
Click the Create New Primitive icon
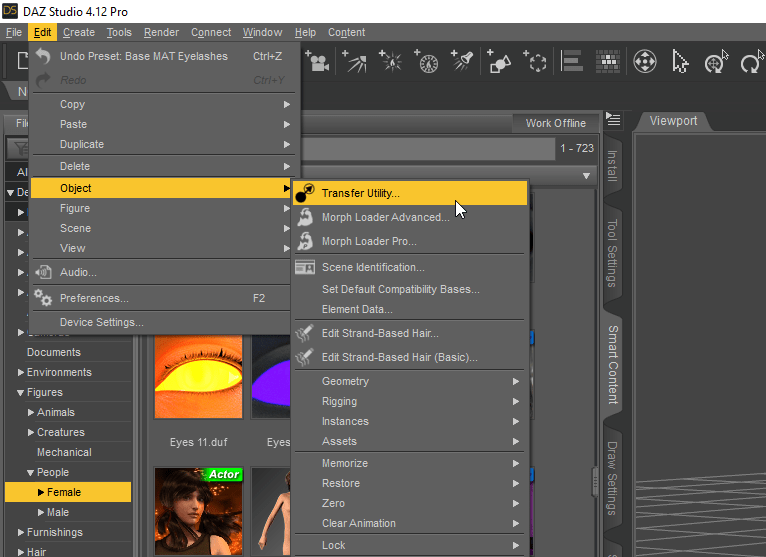tap(499, 62)
